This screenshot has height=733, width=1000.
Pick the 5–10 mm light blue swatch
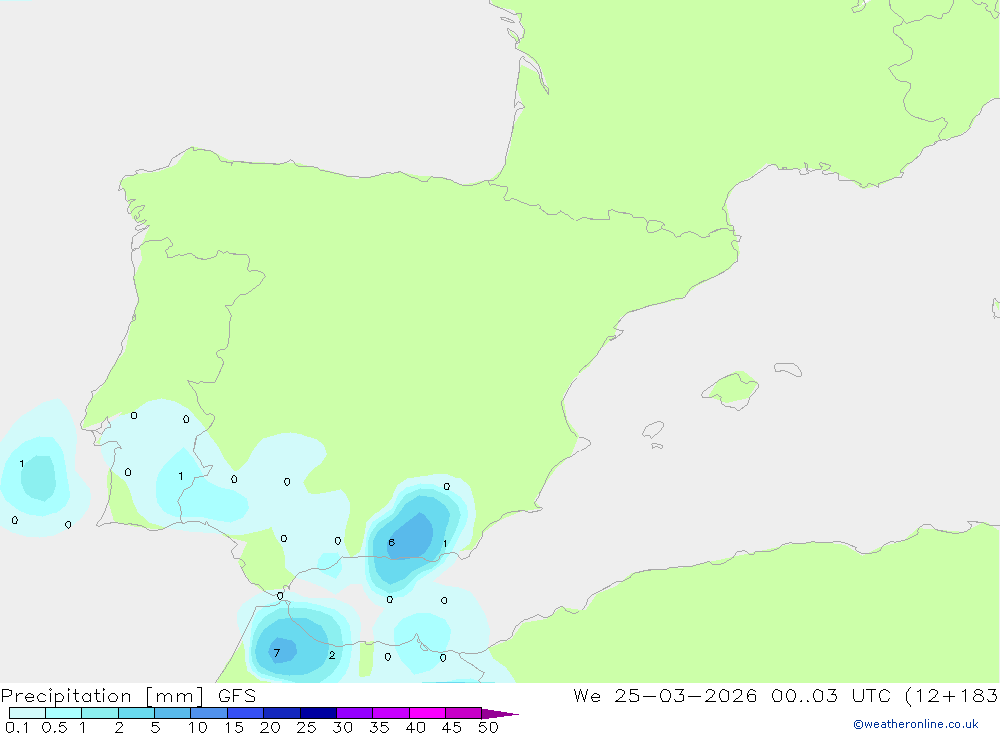[x=173, y=713]
